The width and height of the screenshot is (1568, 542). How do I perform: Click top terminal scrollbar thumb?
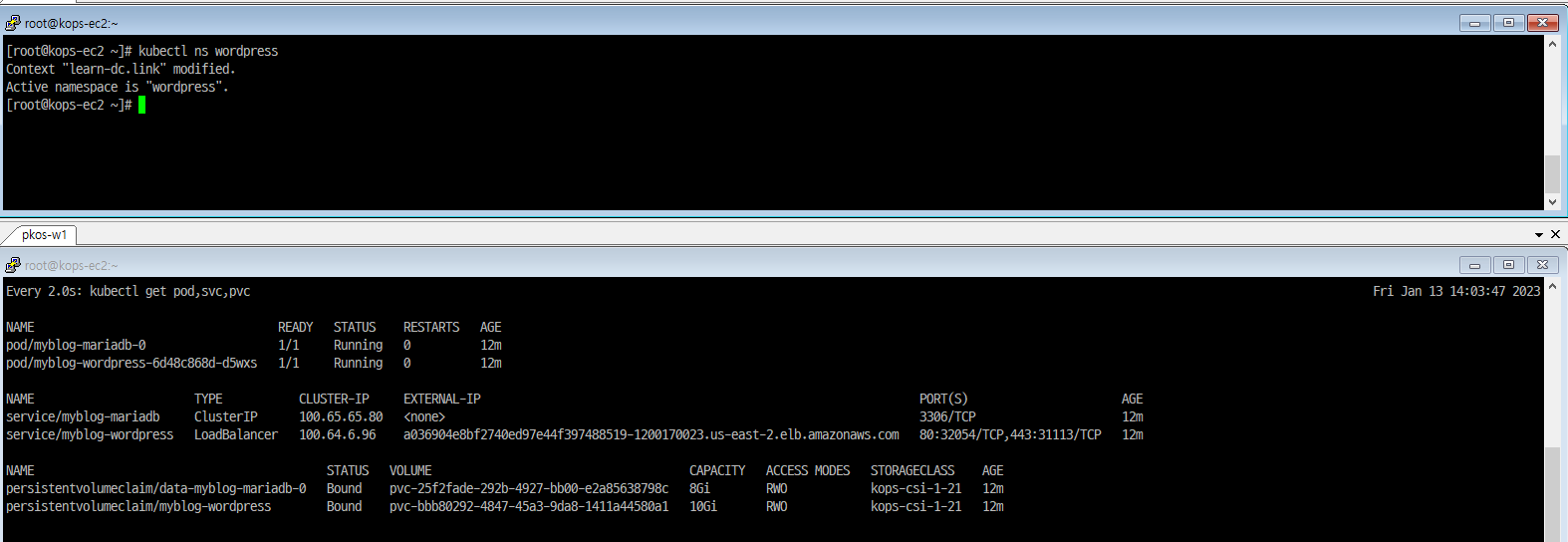pos(1552,174)
